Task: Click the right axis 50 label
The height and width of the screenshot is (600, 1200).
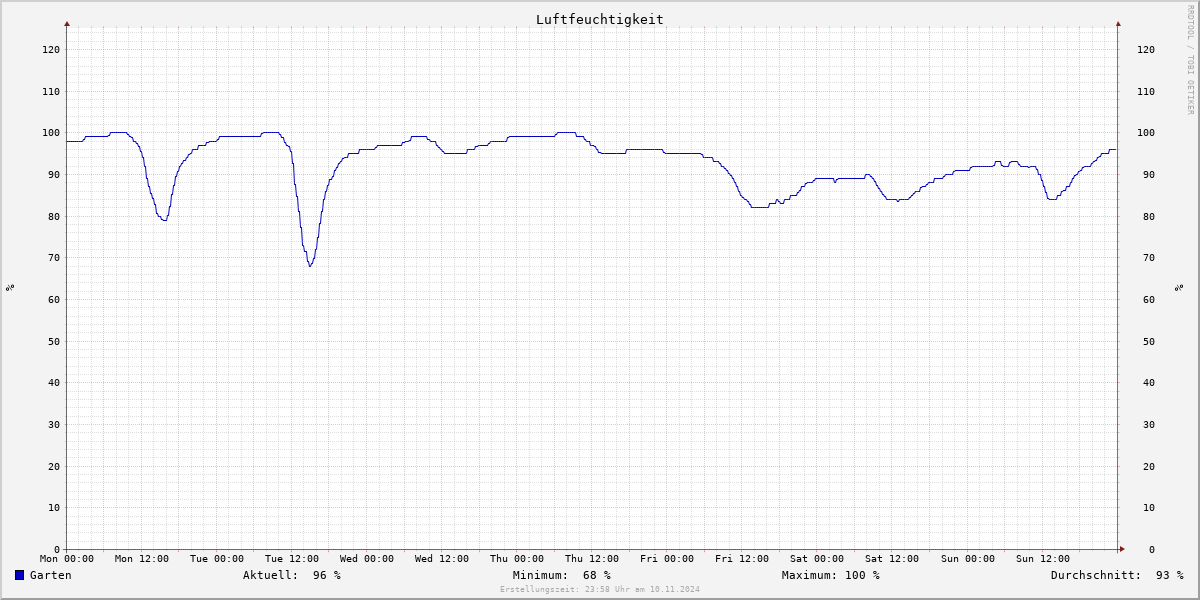Action: point(1149,341)
